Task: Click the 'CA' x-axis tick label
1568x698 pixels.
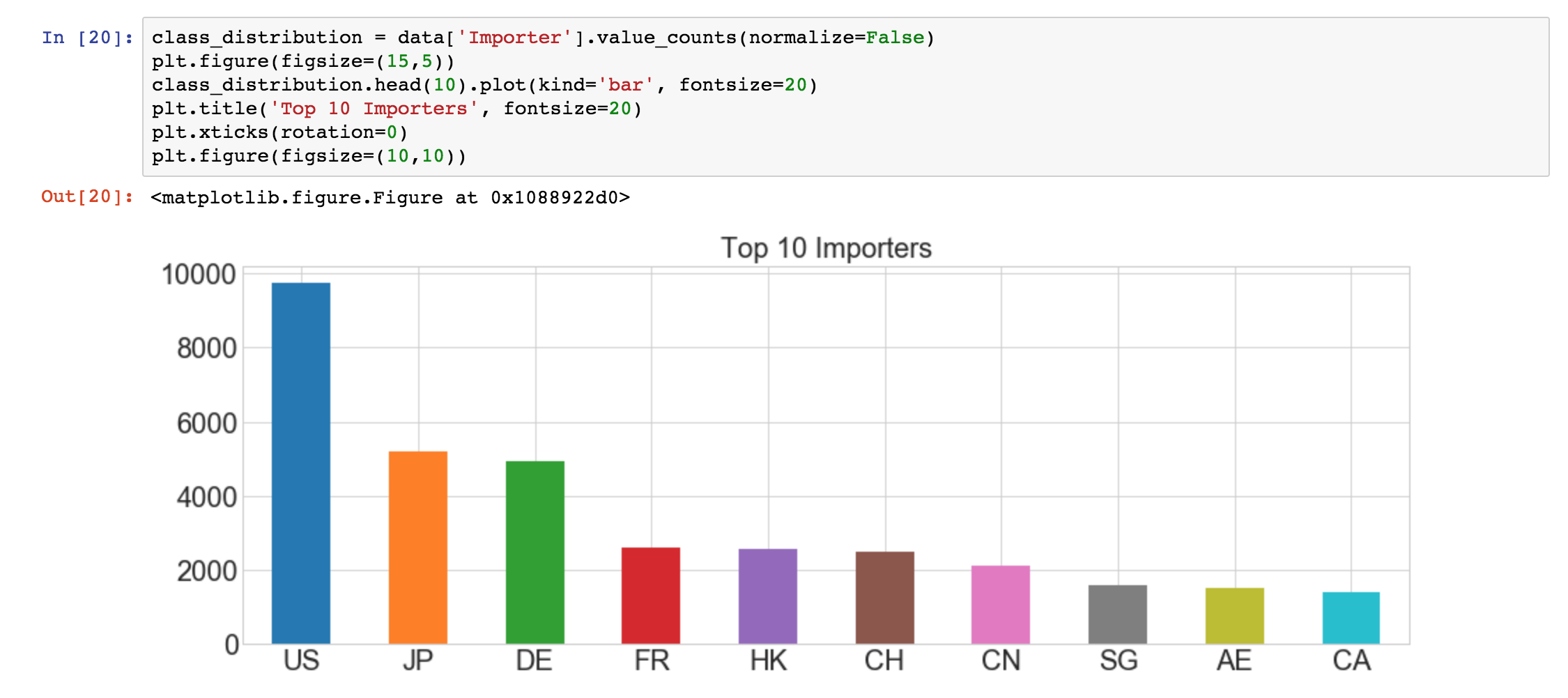Action: 1351,660
